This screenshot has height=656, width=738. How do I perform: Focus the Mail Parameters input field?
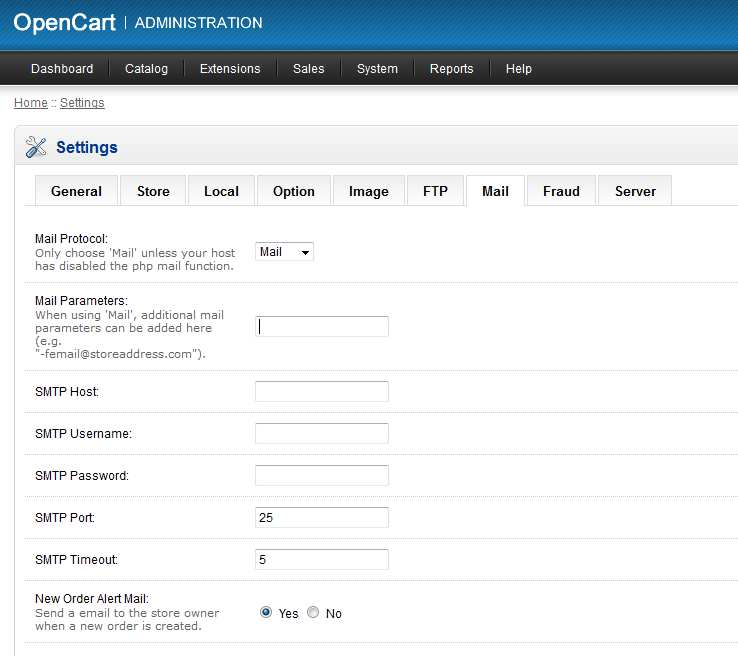(x=322, y=326)
